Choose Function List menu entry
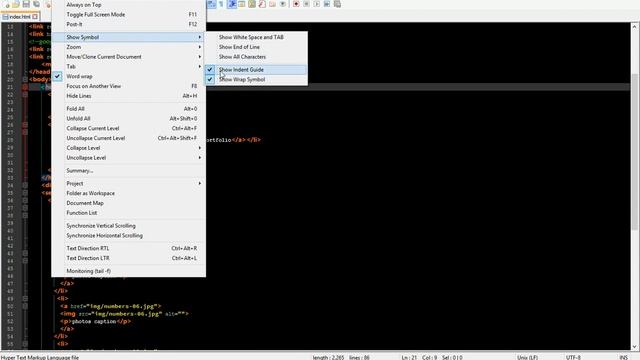Viewport: 640px width, 360px height. click(x=128, y=213)
